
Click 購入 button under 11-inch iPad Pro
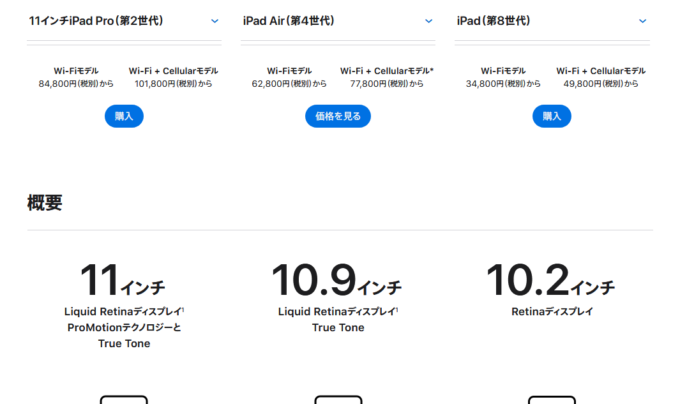(124, 116)
